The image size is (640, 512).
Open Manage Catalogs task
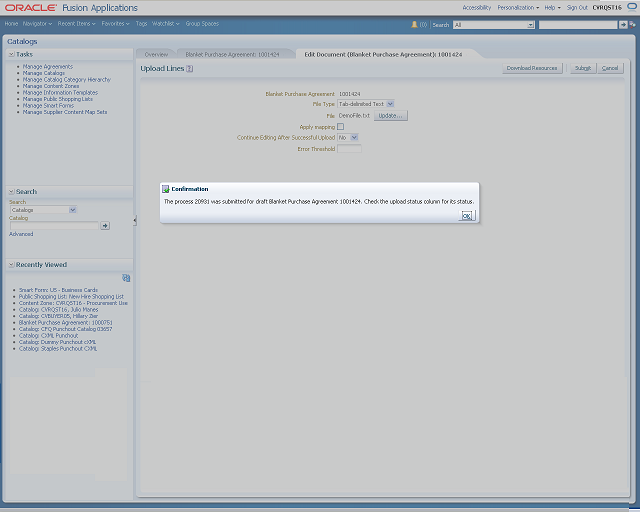[x=44, y=73]
